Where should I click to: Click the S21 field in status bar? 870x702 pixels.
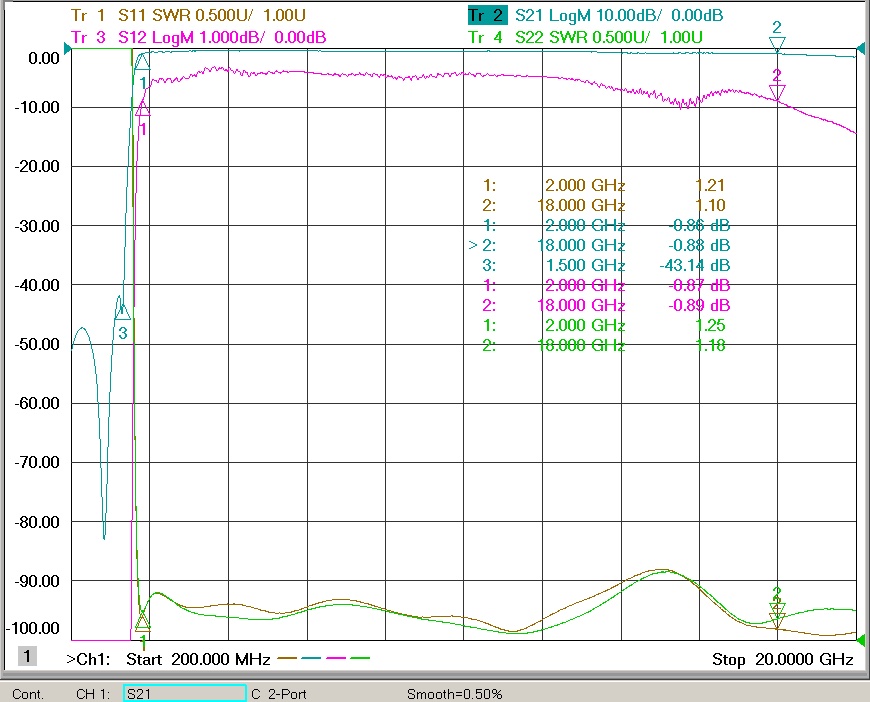[184, 693]
